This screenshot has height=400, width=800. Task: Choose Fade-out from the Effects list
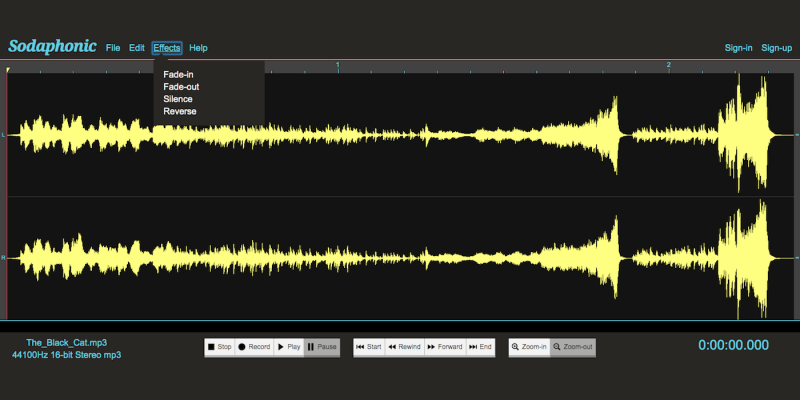click(181, 87)
